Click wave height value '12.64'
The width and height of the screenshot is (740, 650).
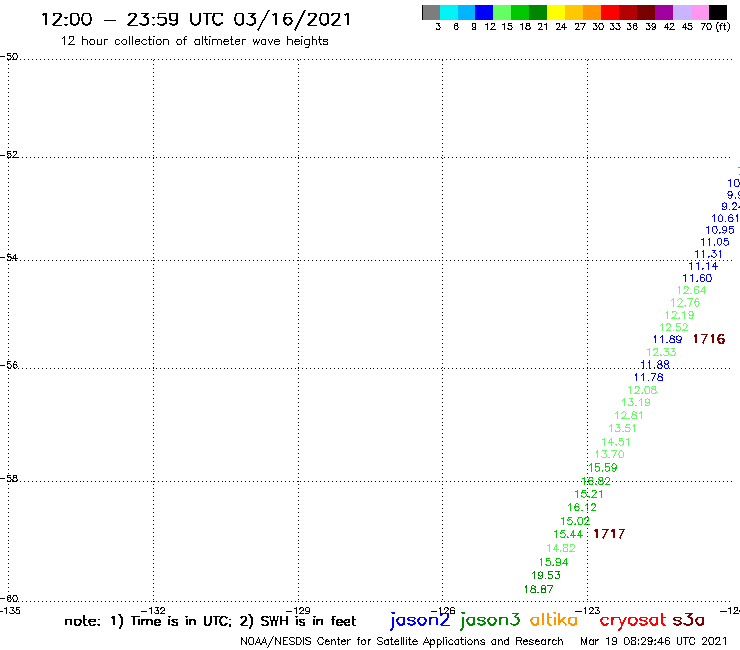[691, 290]
